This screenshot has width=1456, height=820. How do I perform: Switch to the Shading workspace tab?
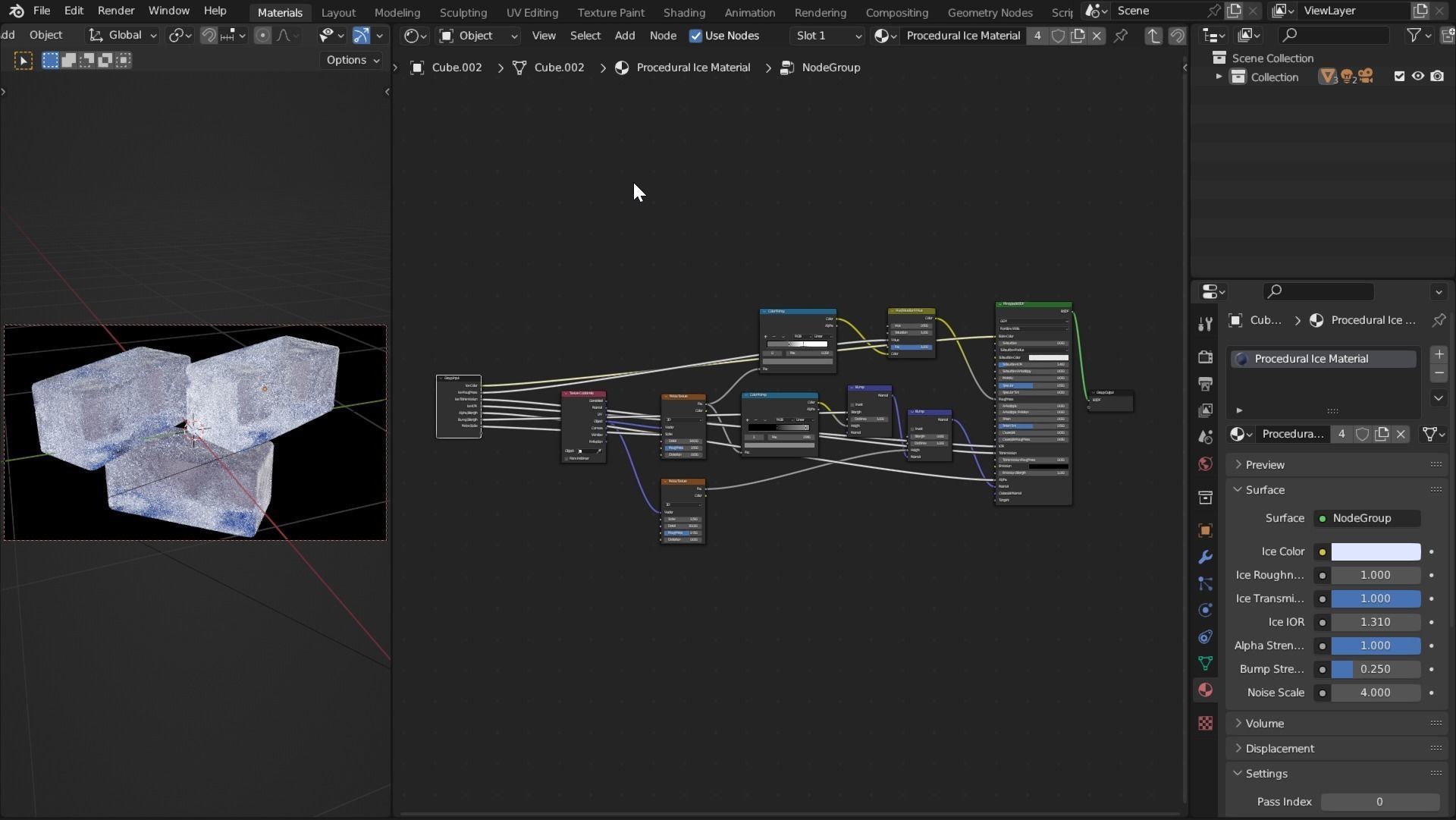pyautogui.click(x=684, y=12)
